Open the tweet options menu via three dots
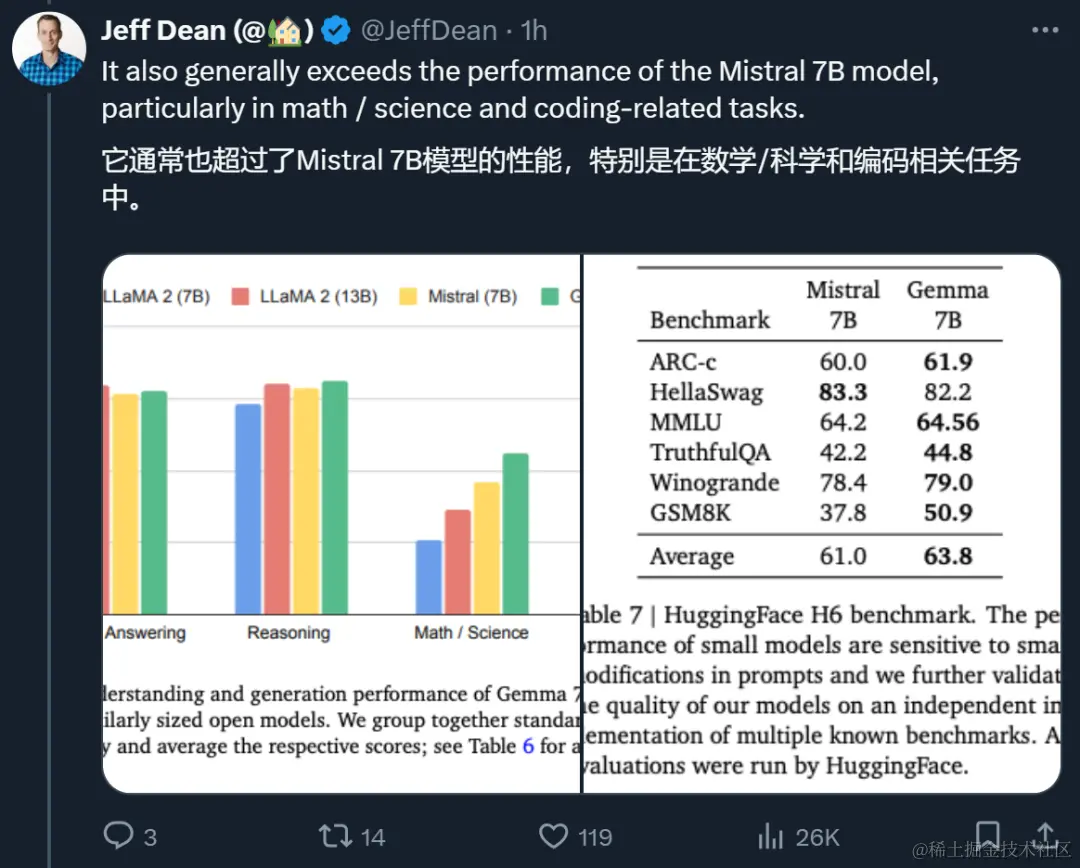Image resolution: width=1080 pixels, height=868 pixels. pyautogui.click(x=1045, y=30)
